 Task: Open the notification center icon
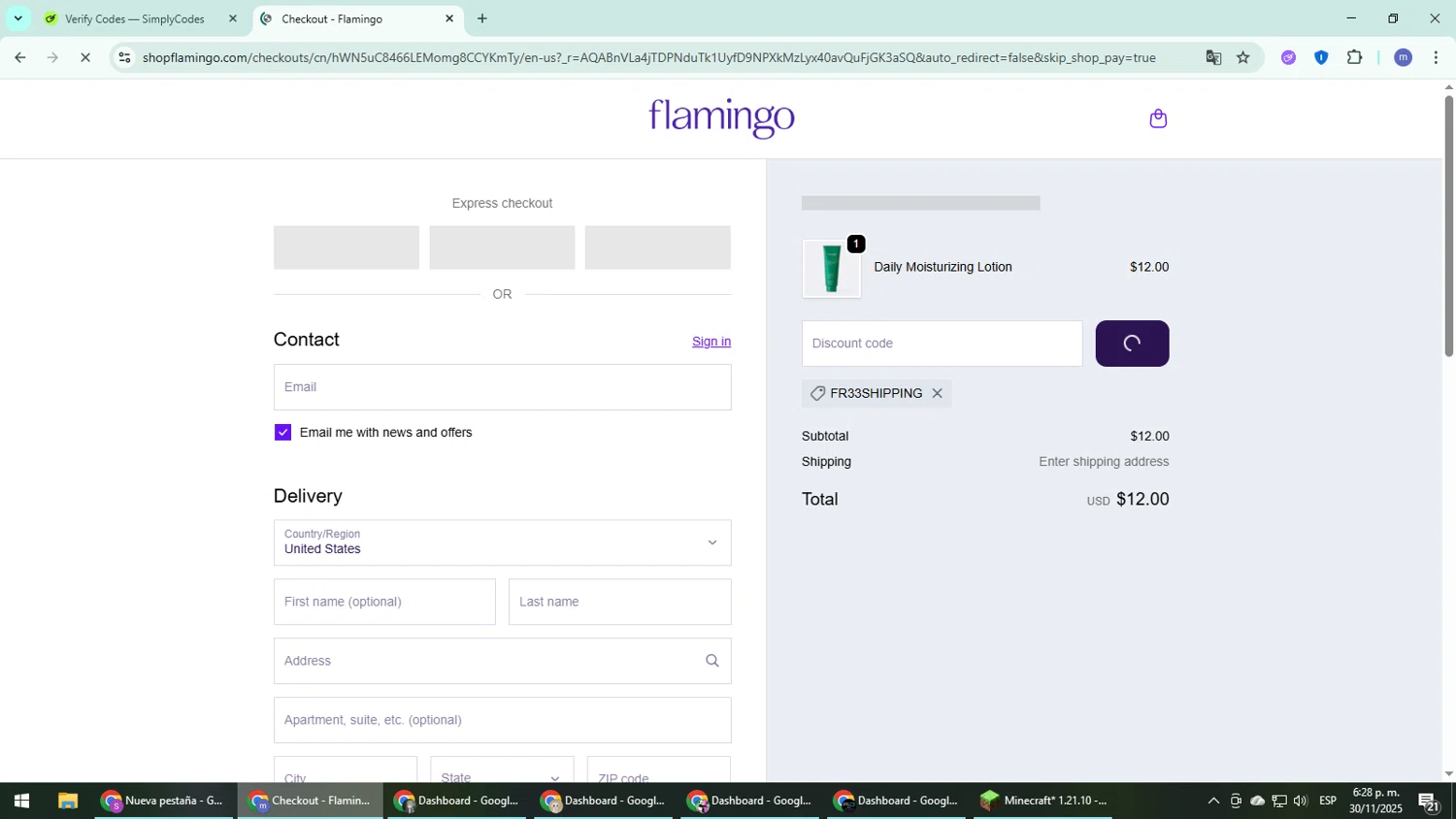(1428, 801)
